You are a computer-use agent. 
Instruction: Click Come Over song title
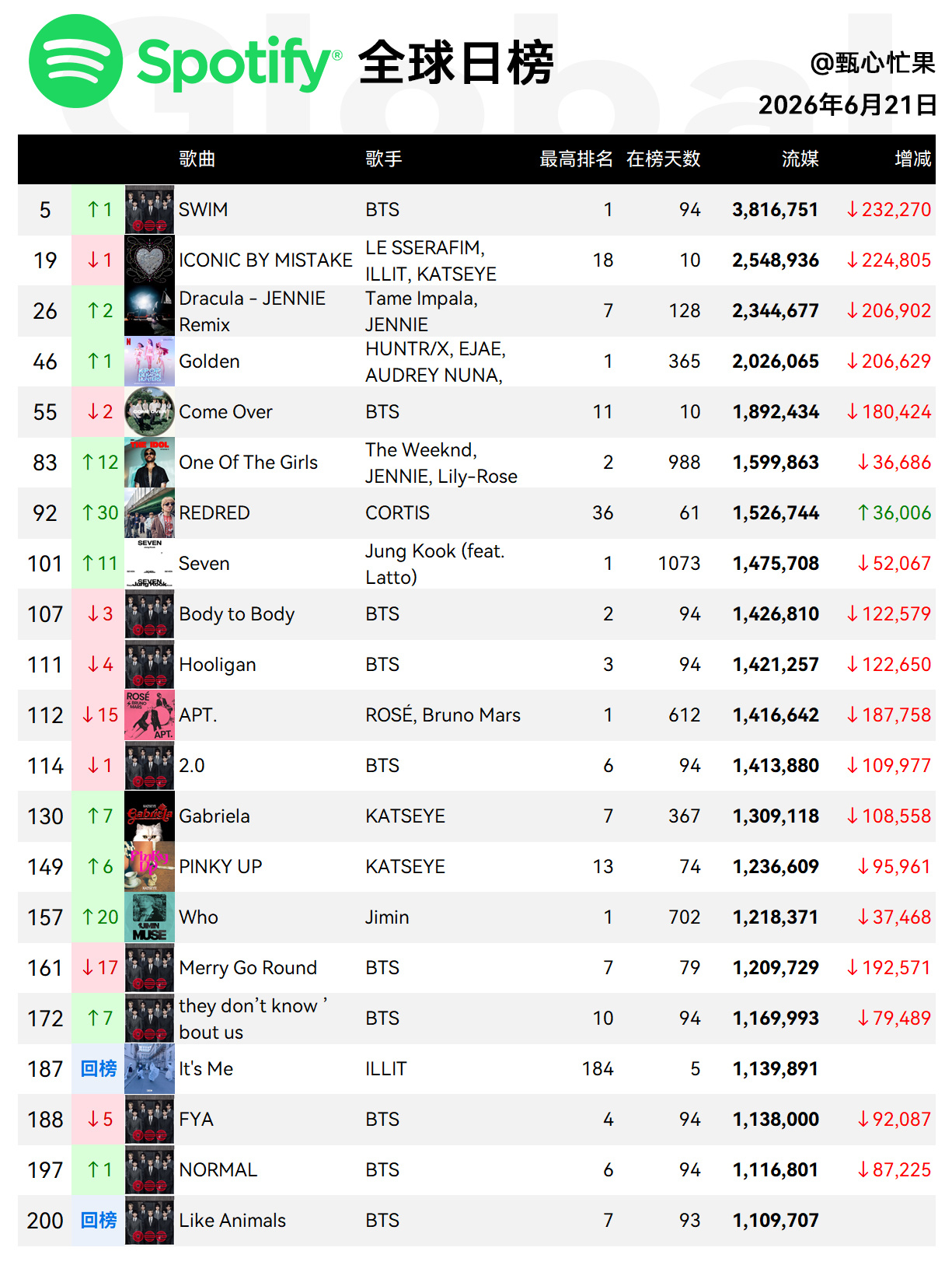coord(226,412)
